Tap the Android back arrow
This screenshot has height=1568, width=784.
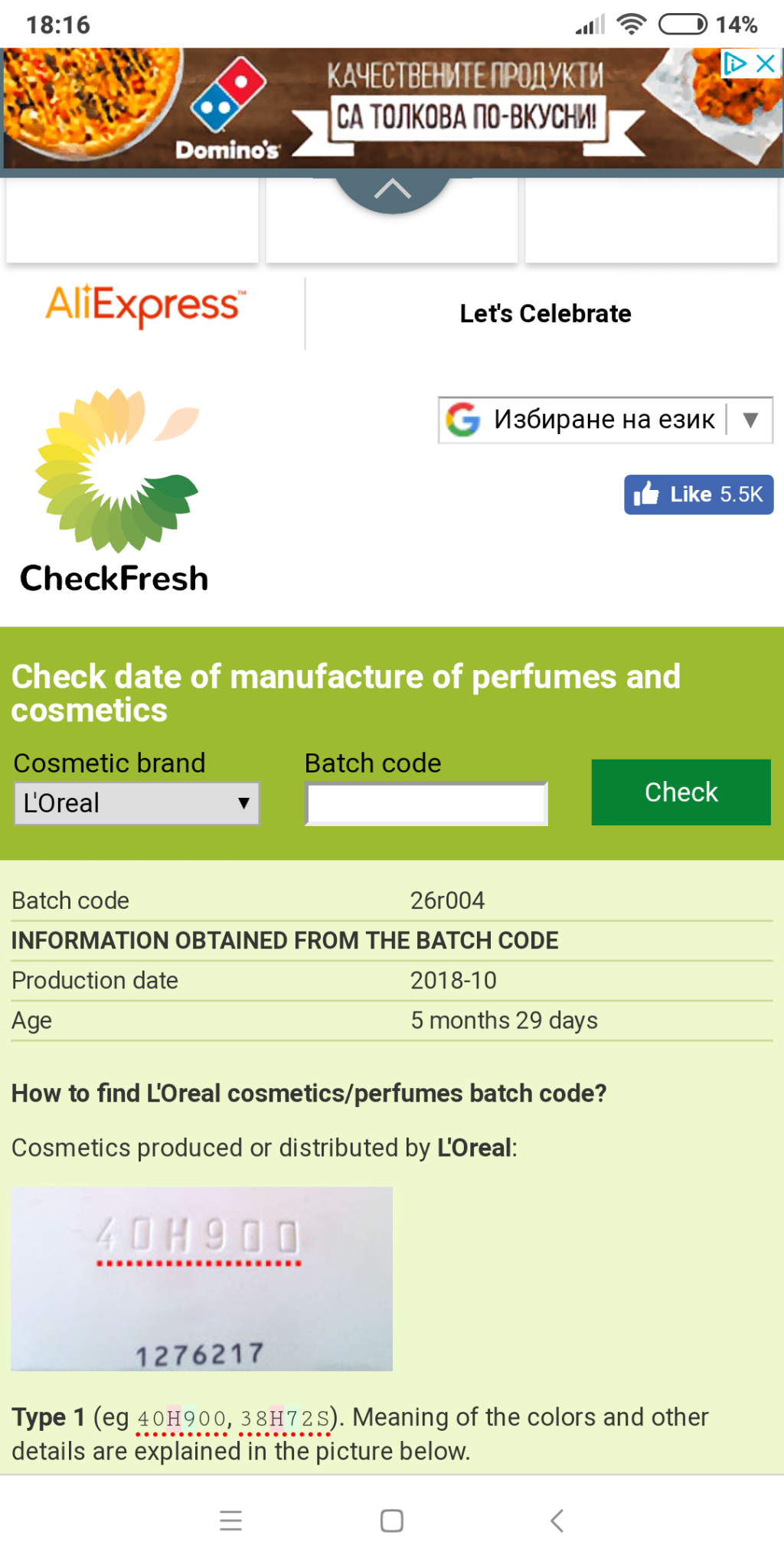pyautogui.click(x=557, y=1521)
